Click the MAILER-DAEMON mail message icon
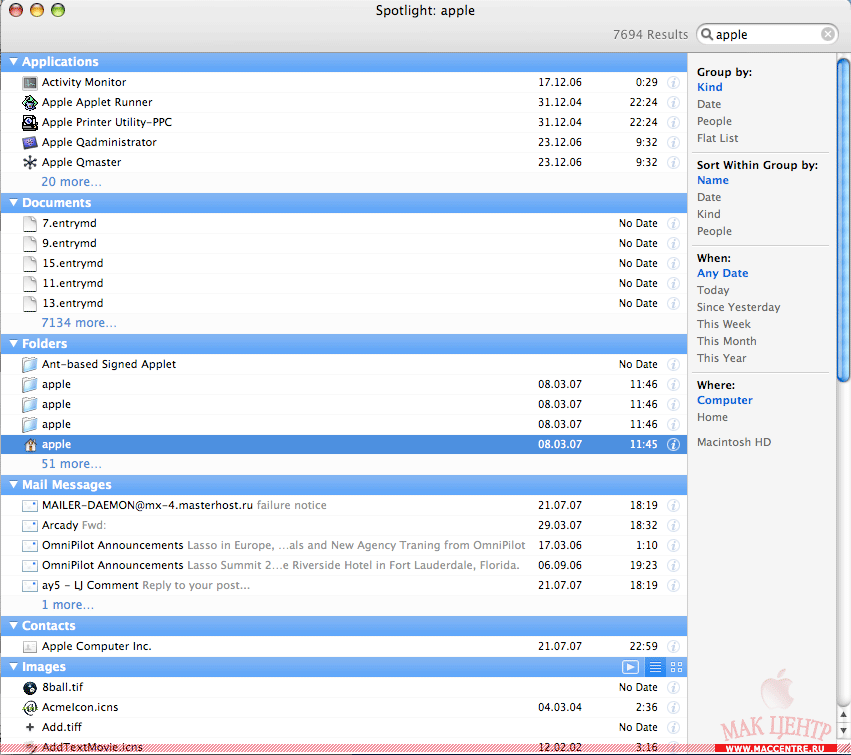 tap(29, 506)
